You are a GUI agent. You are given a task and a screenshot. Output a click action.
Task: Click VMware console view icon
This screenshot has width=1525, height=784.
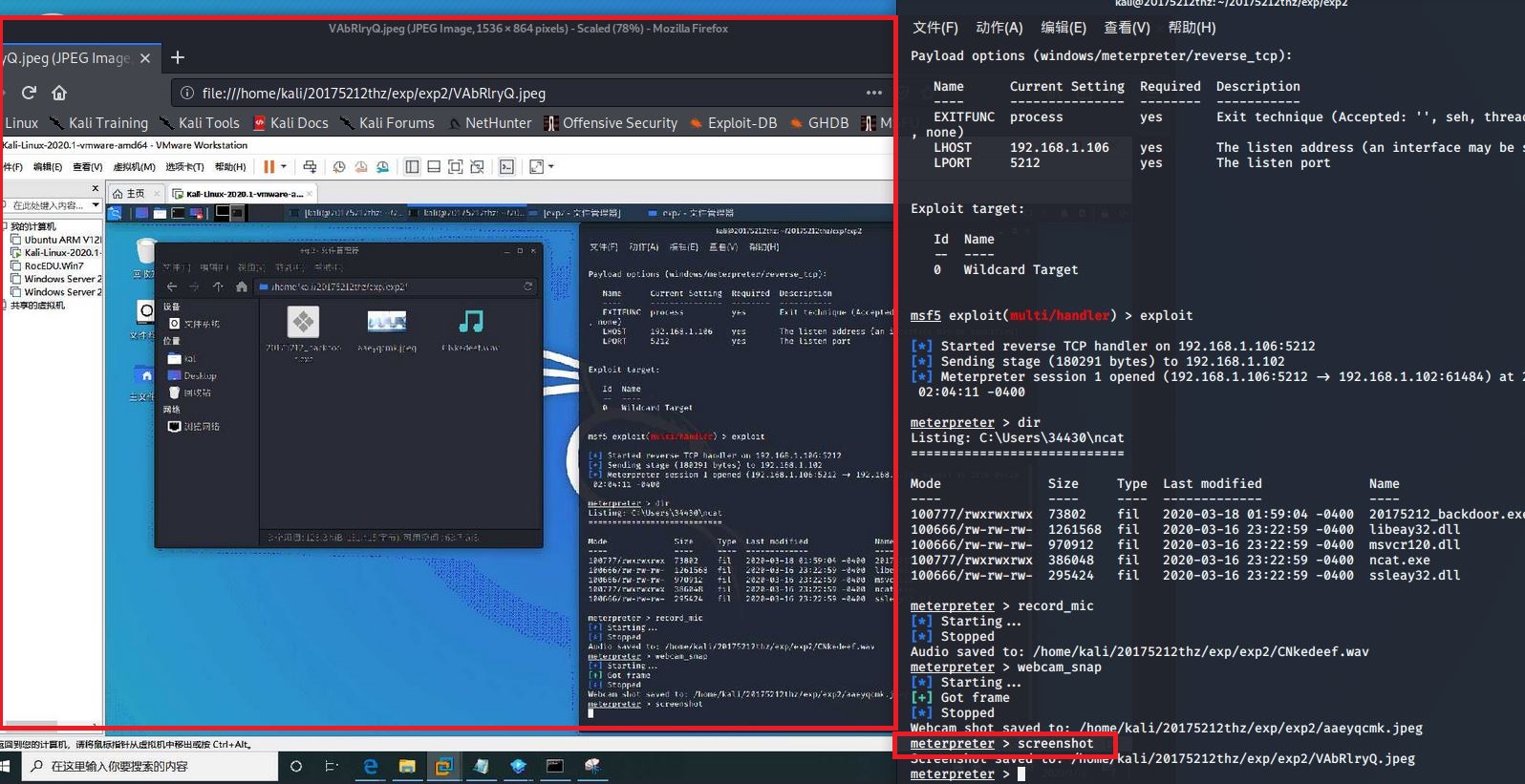pos(506,167)
